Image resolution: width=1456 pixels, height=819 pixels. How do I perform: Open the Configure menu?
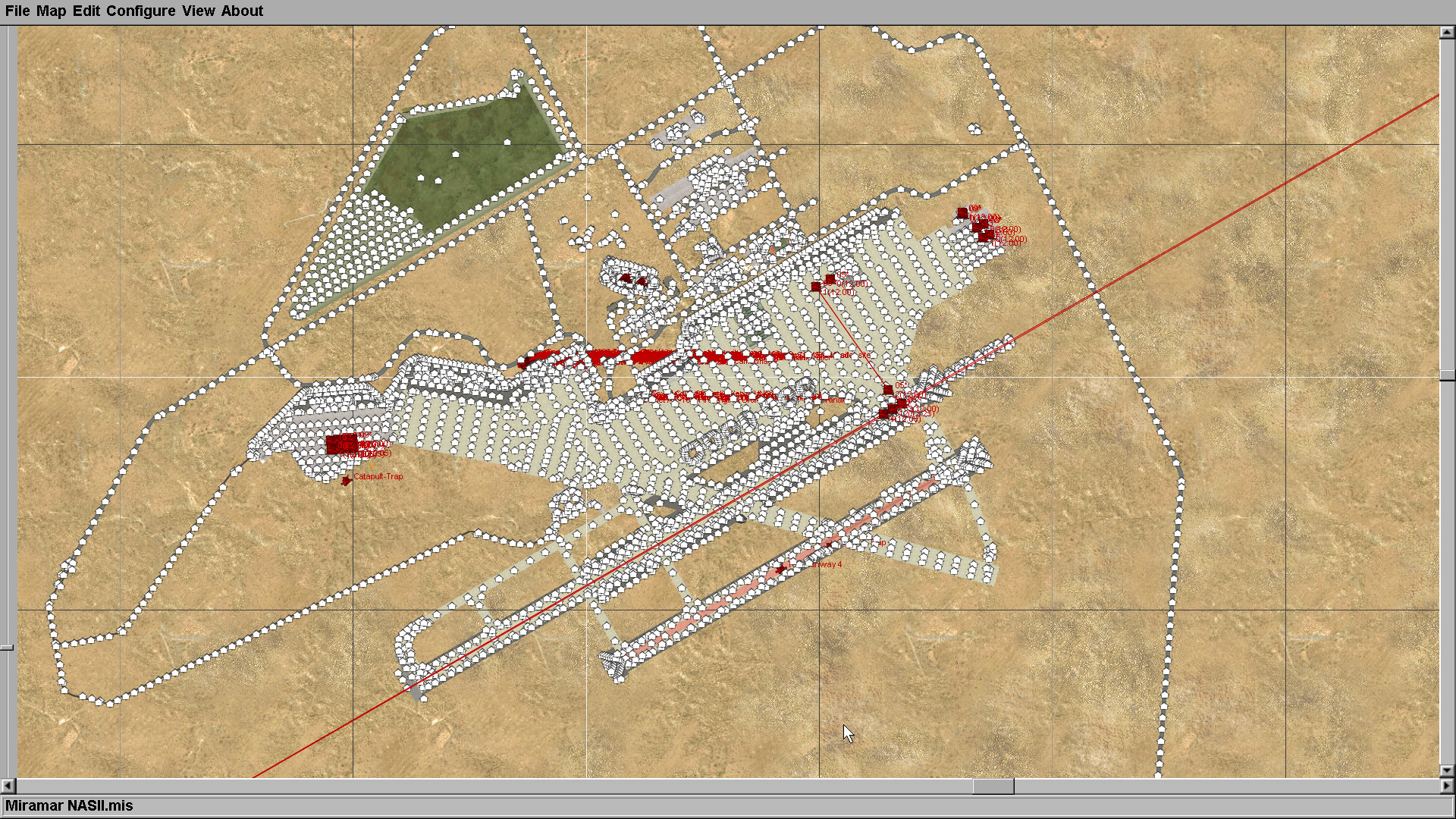point(140,11)
